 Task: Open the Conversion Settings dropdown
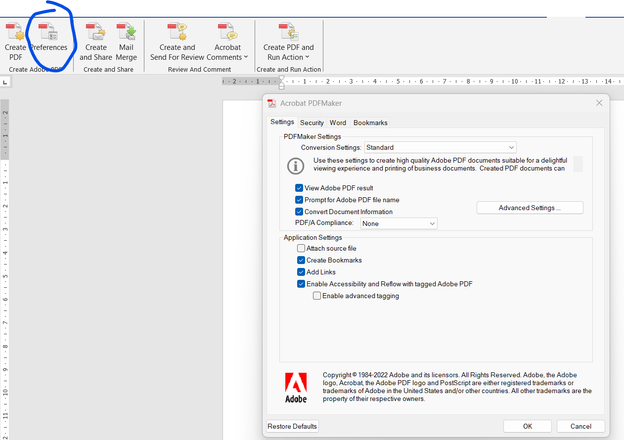coord(440,148)
